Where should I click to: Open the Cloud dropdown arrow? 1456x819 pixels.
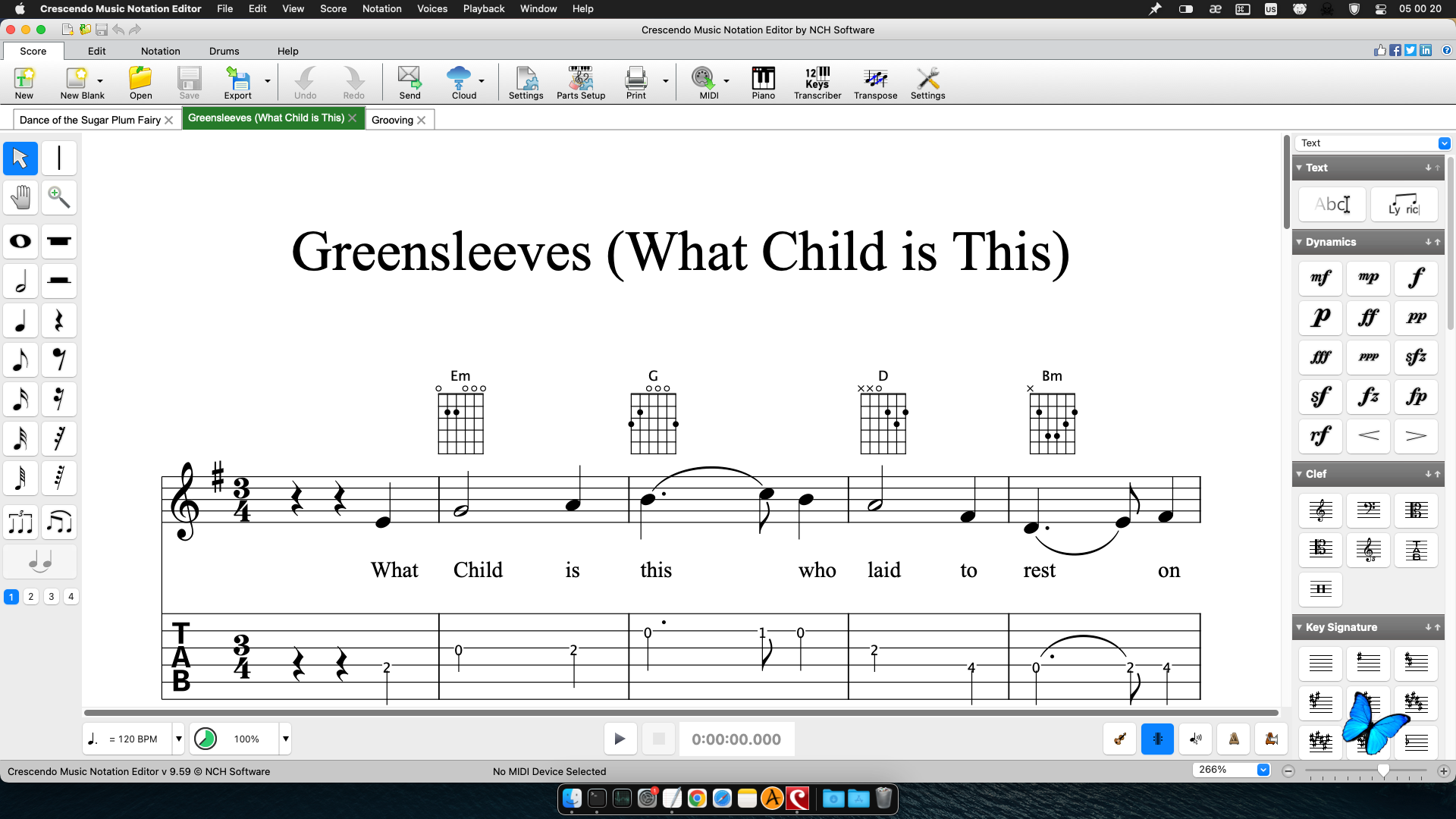click(x=481, y=81)
